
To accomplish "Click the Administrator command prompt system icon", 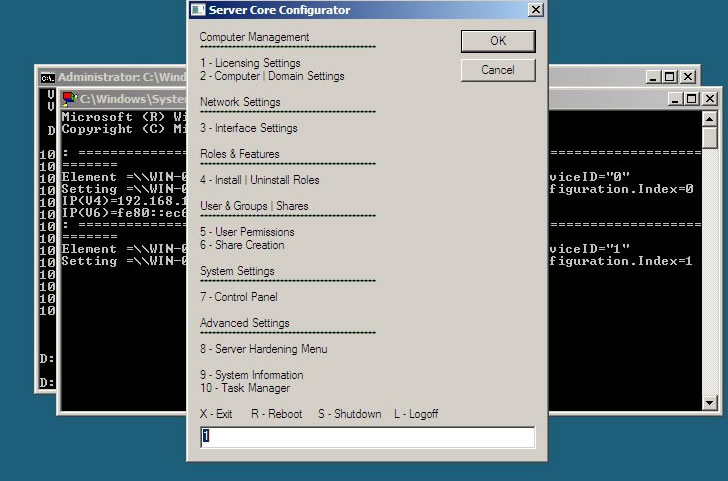I will 47,77.
